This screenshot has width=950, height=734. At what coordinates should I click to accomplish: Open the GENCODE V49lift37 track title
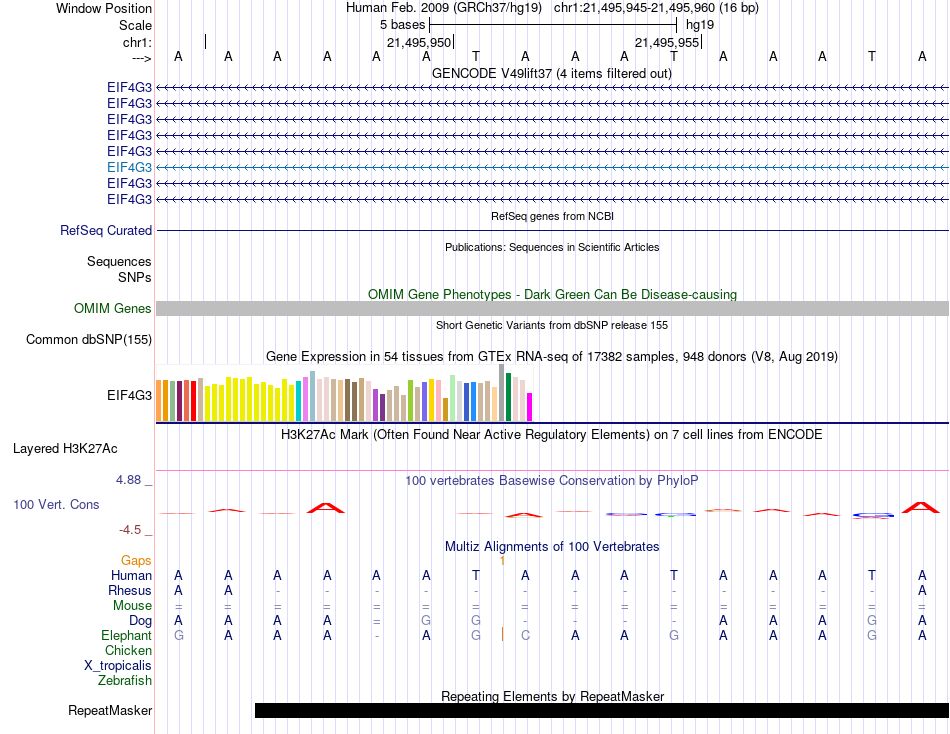point(551,73)
